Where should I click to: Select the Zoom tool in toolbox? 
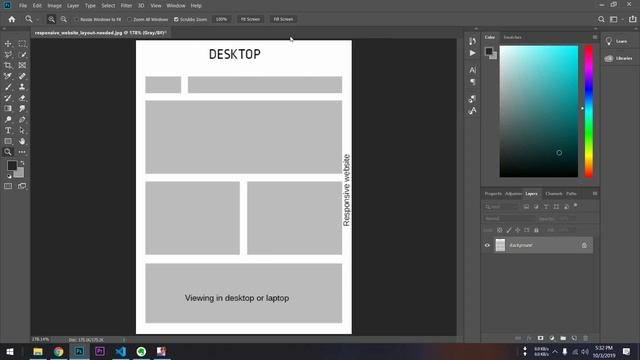[8, 152]
